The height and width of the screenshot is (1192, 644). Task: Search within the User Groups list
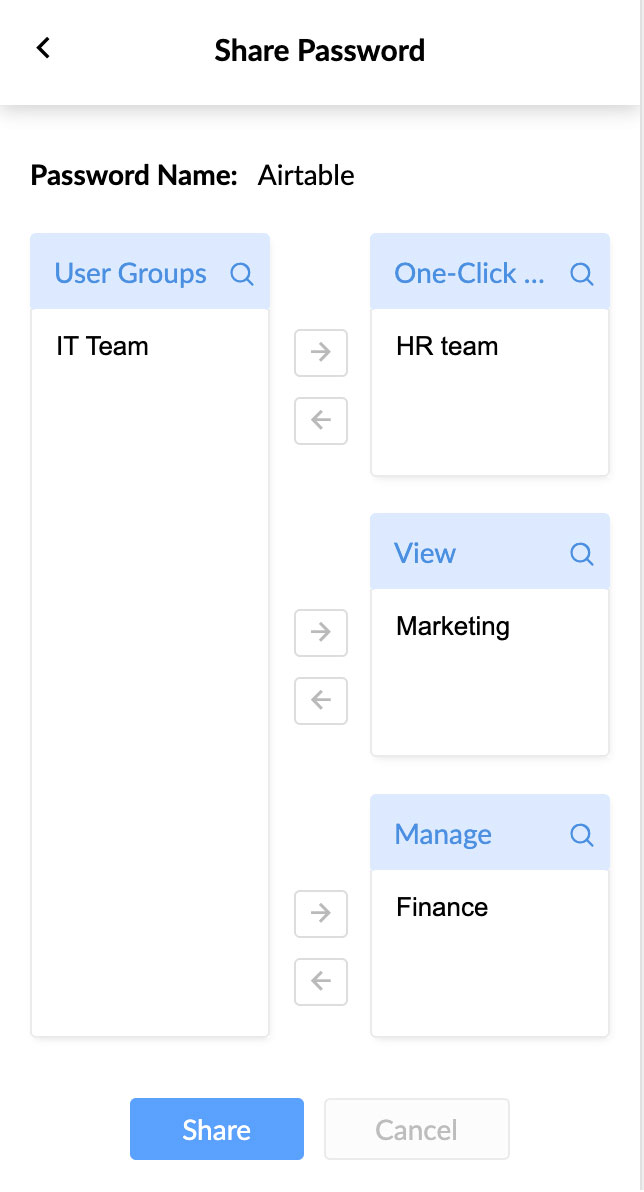pos(241,274)
